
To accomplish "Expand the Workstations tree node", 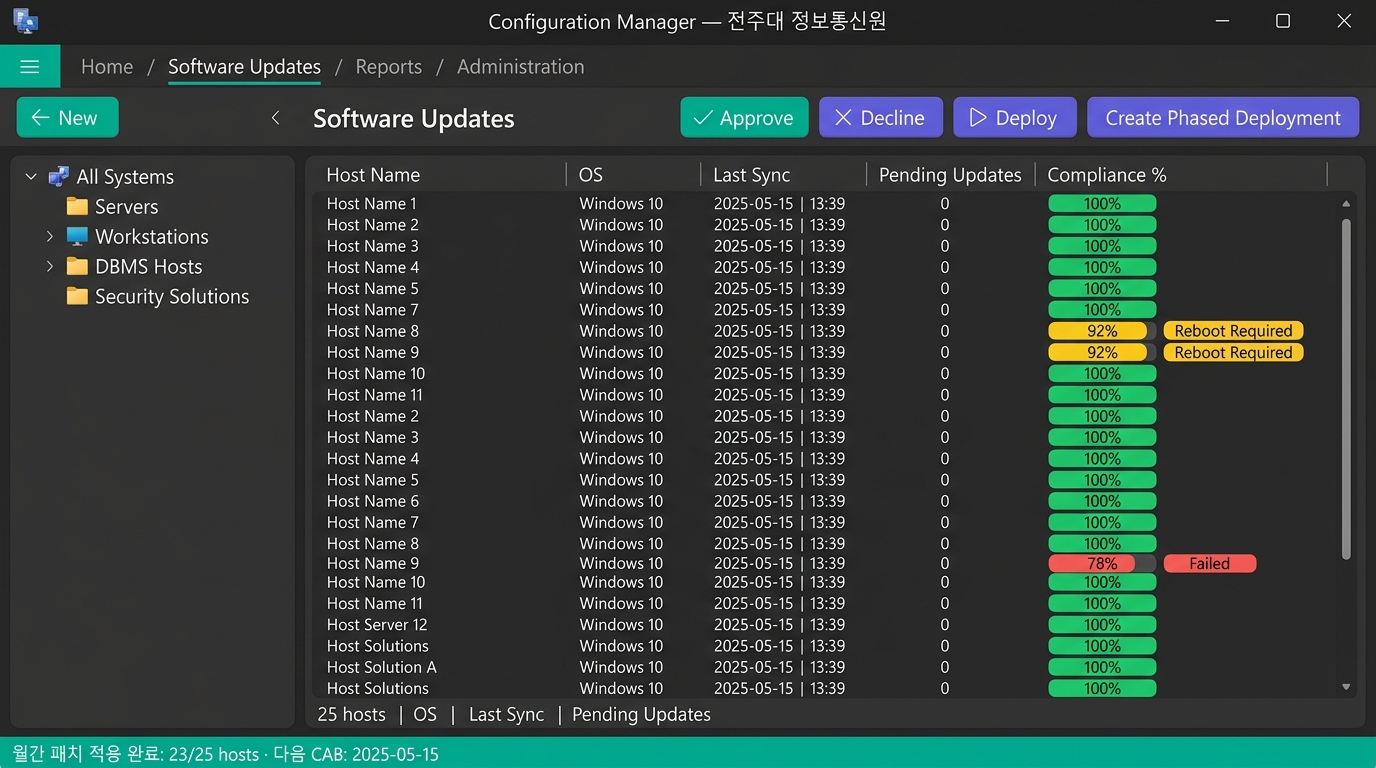I will tap(49, 237).
